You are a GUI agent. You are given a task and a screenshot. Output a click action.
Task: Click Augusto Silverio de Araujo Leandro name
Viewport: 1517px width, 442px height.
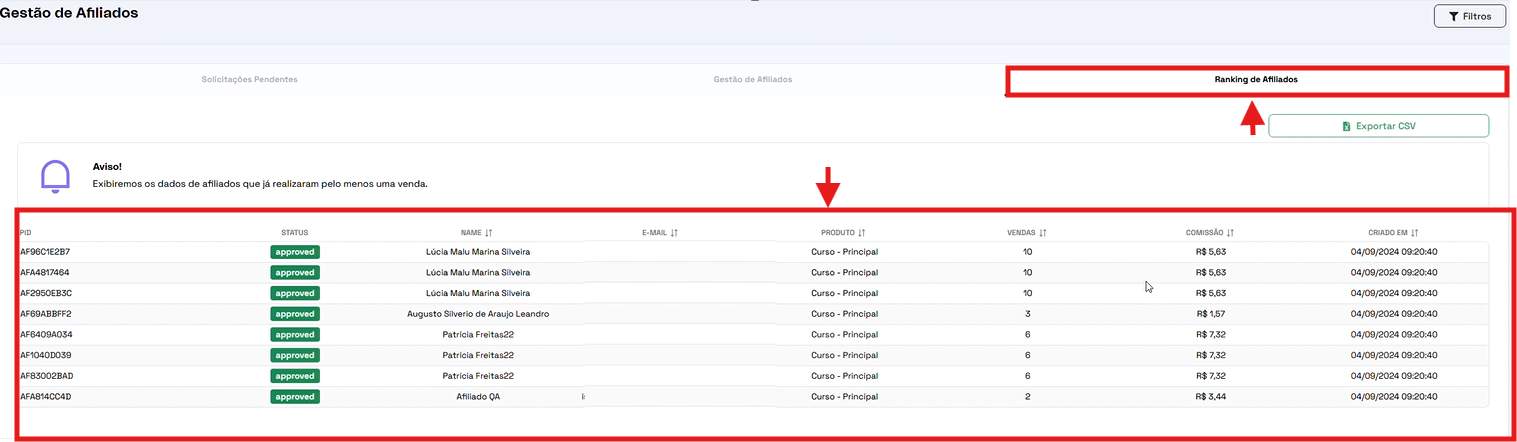478,314
